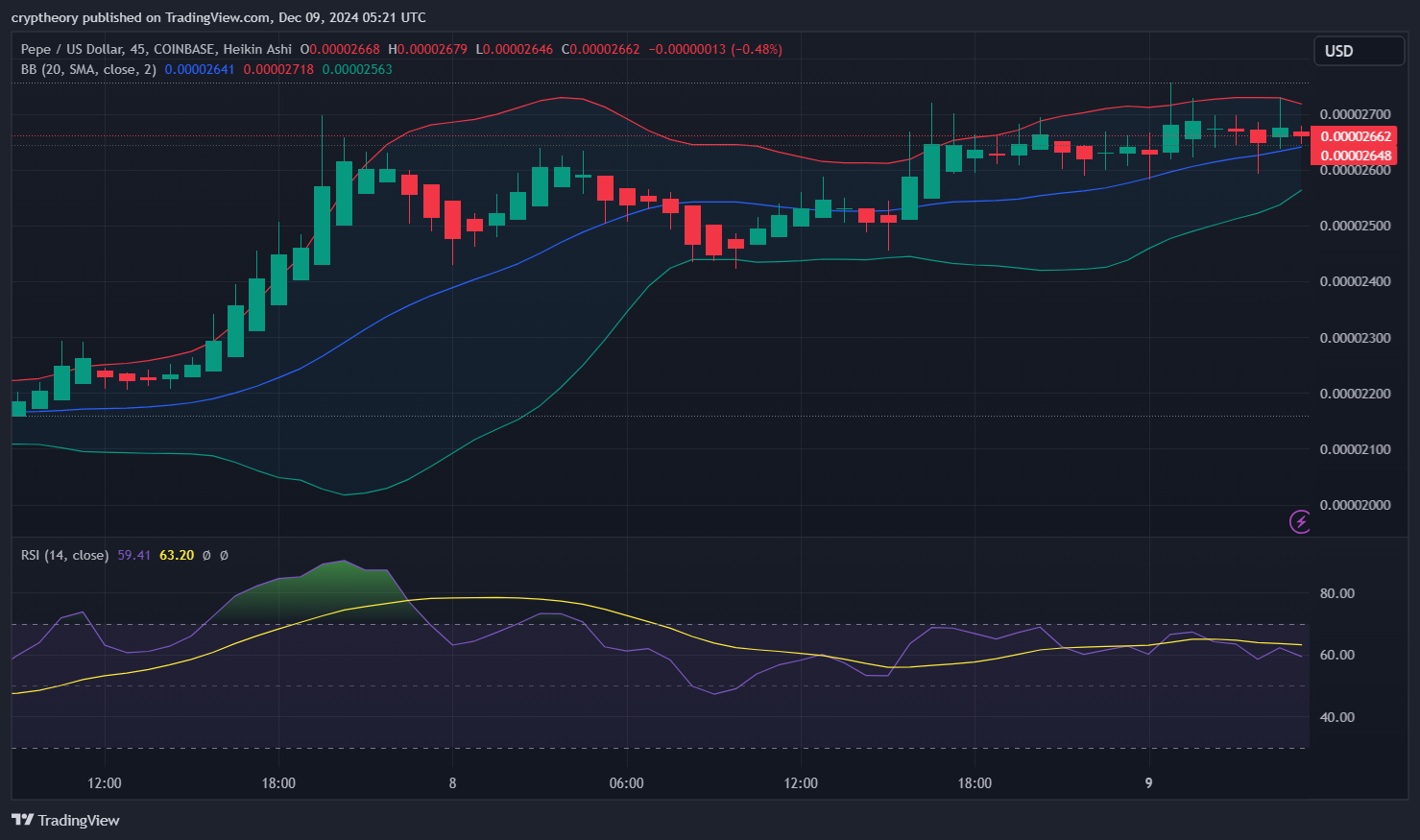Click the RSI moving average value 63.20

coord(177,555)
